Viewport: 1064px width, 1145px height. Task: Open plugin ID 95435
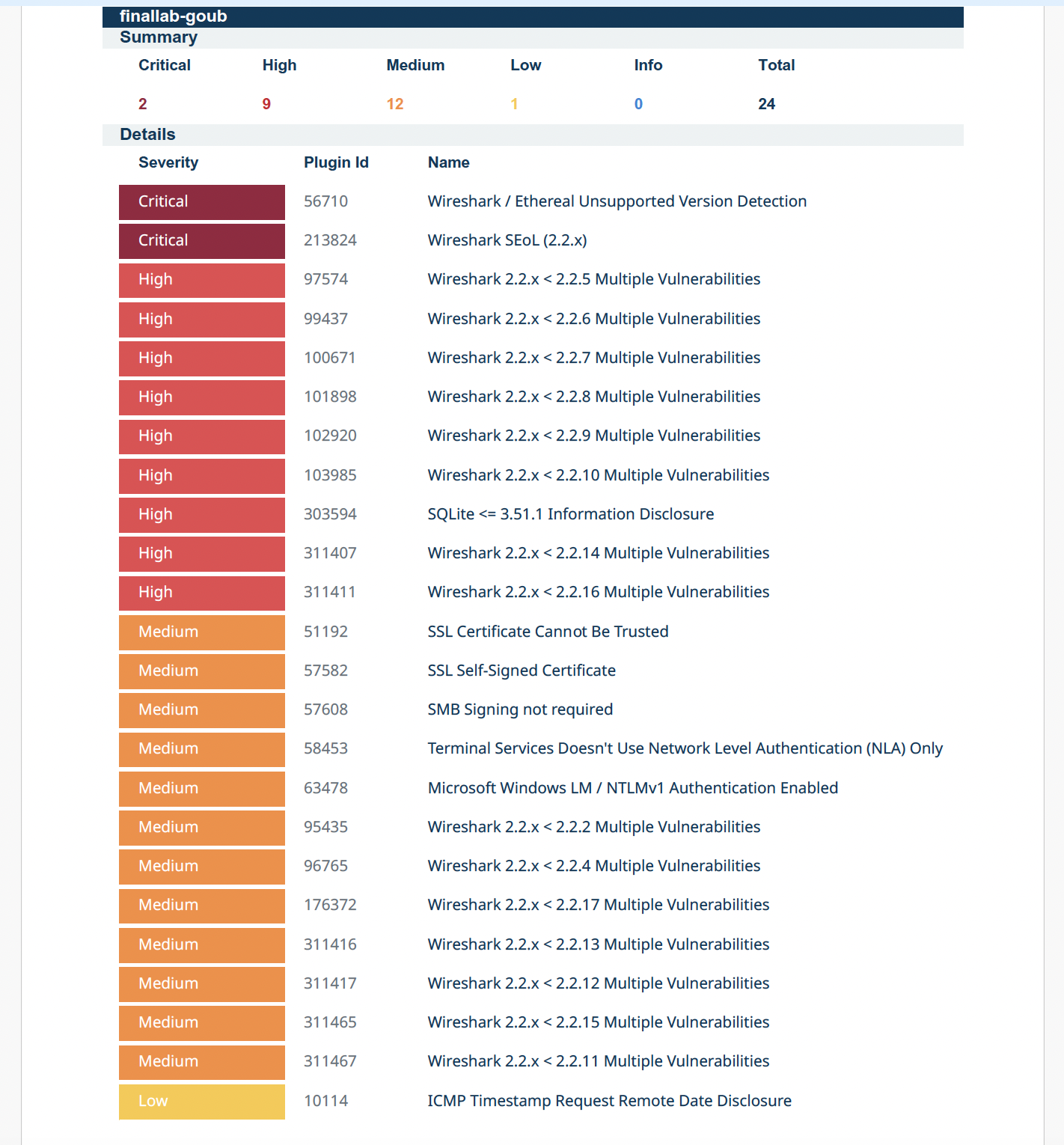[x=326, y=827]
